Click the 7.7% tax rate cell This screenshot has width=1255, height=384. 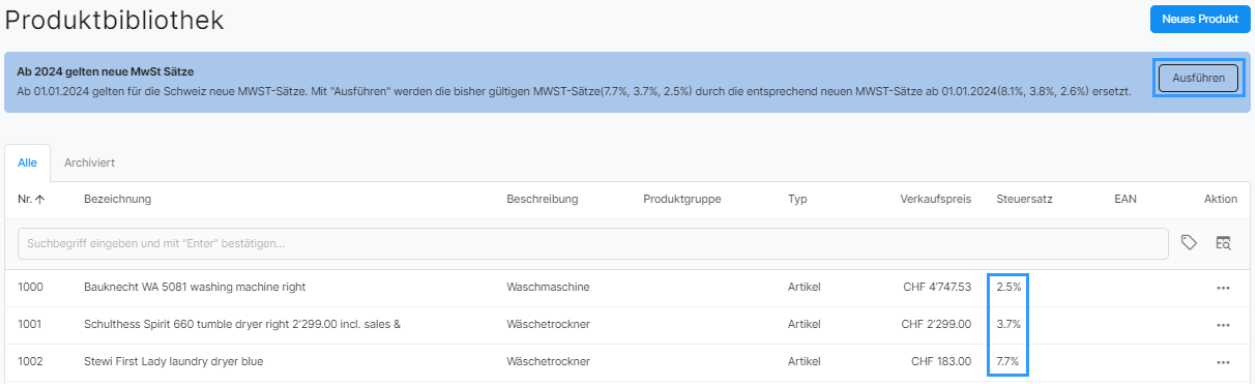tap(1008, 362)
